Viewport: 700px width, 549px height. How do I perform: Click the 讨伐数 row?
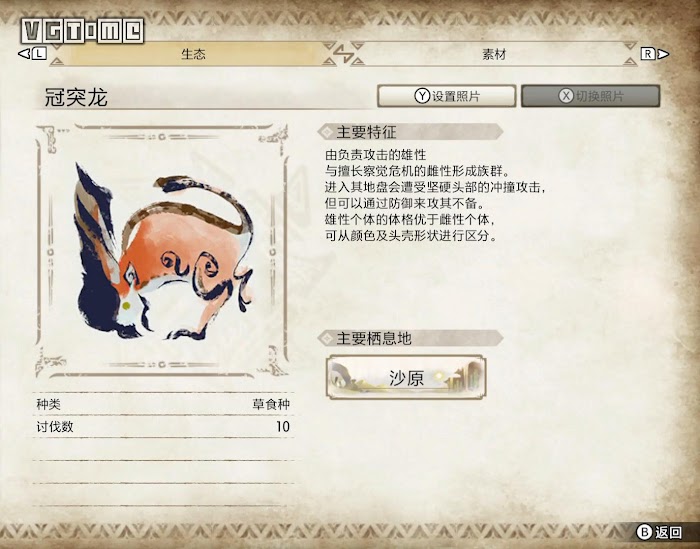(x=163, y=426)
